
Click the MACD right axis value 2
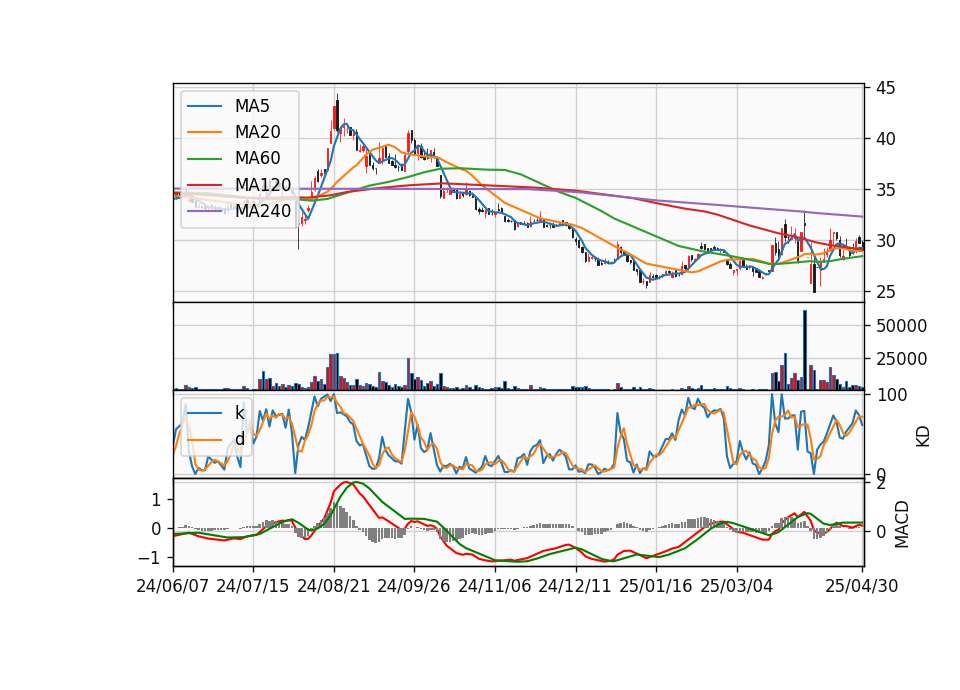pos(881,484)
